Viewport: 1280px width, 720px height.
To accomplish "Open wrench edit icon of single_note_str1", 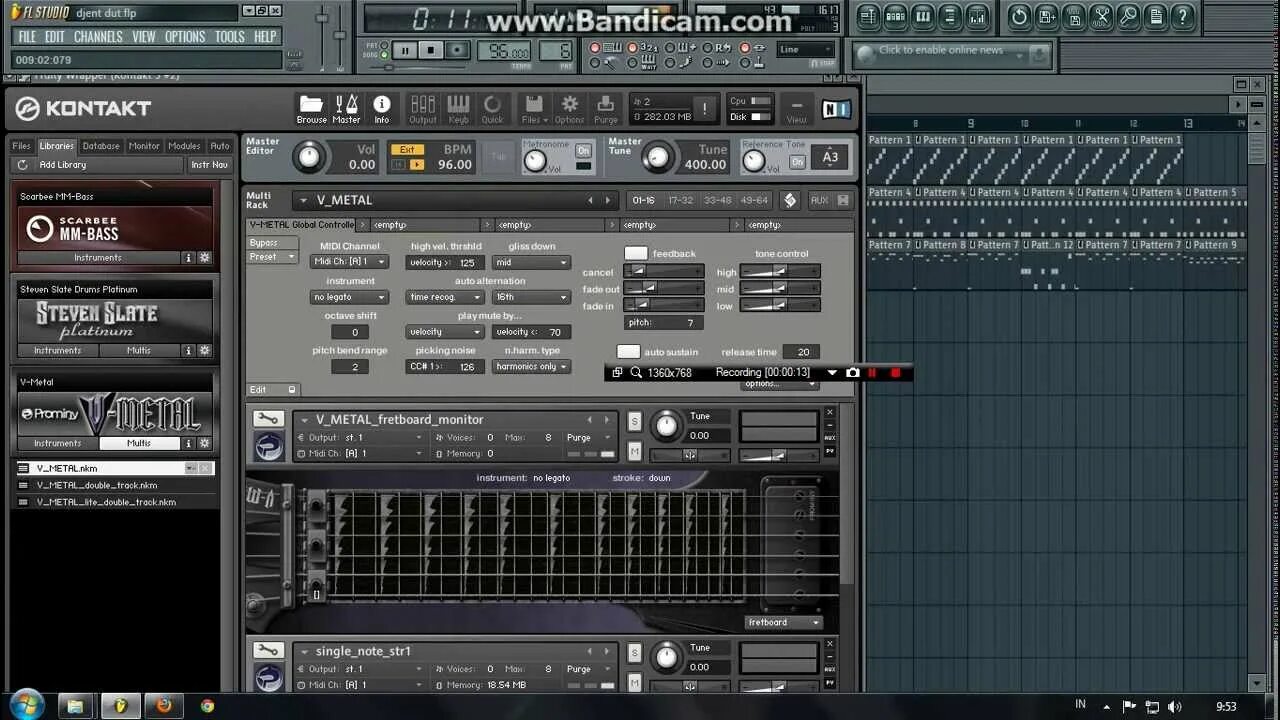I will coord(268,651).
